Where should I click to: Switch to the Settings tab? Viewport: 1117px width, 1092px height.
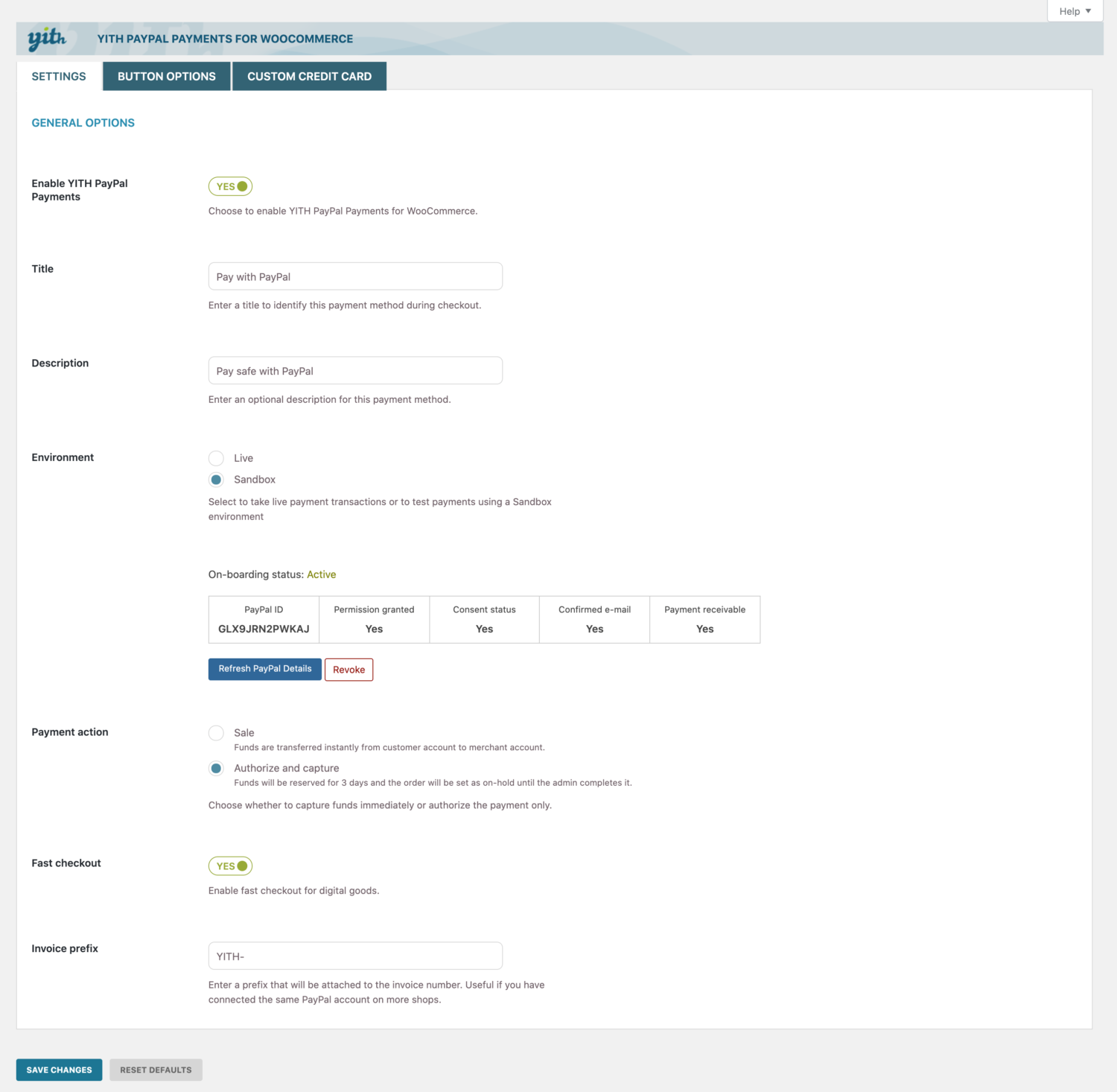[x=59, y=76]
